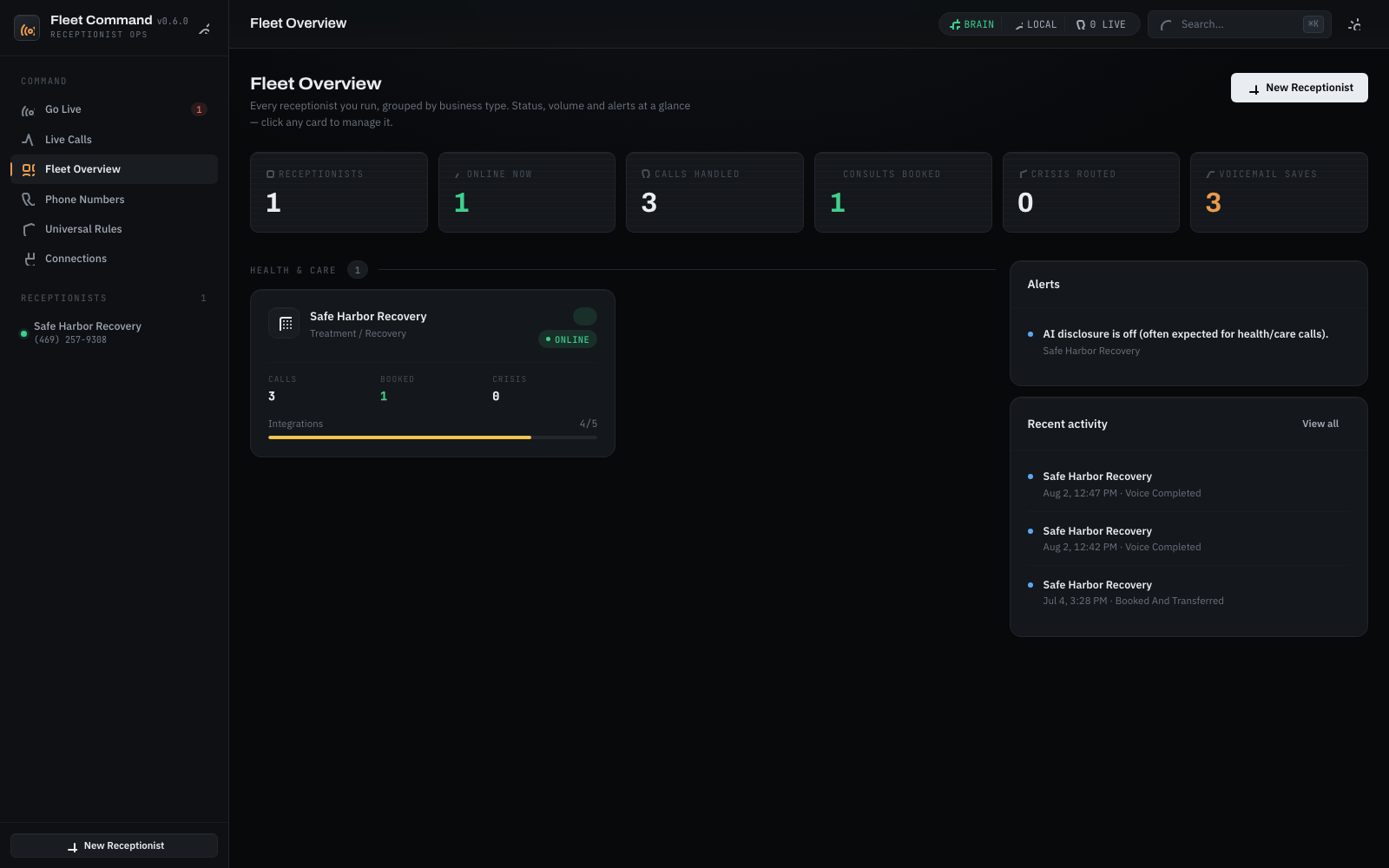The height and width of the screenshot is (868, 1389).
Task: Collapse the sidebar using the header icon
Action: (205, 29)
